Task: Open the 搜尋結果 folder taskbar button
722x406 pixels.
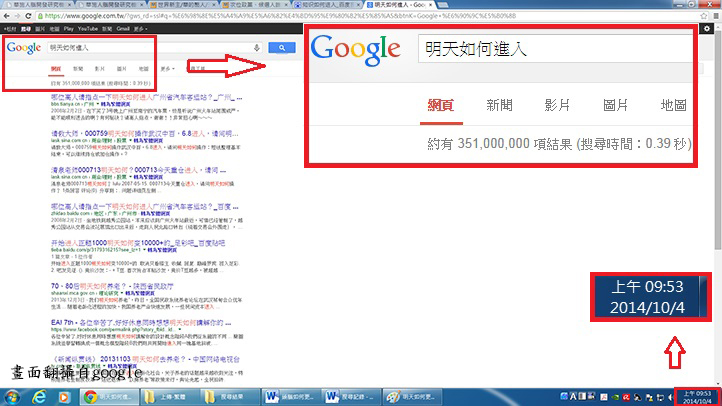Action: (x=230, y=397)
